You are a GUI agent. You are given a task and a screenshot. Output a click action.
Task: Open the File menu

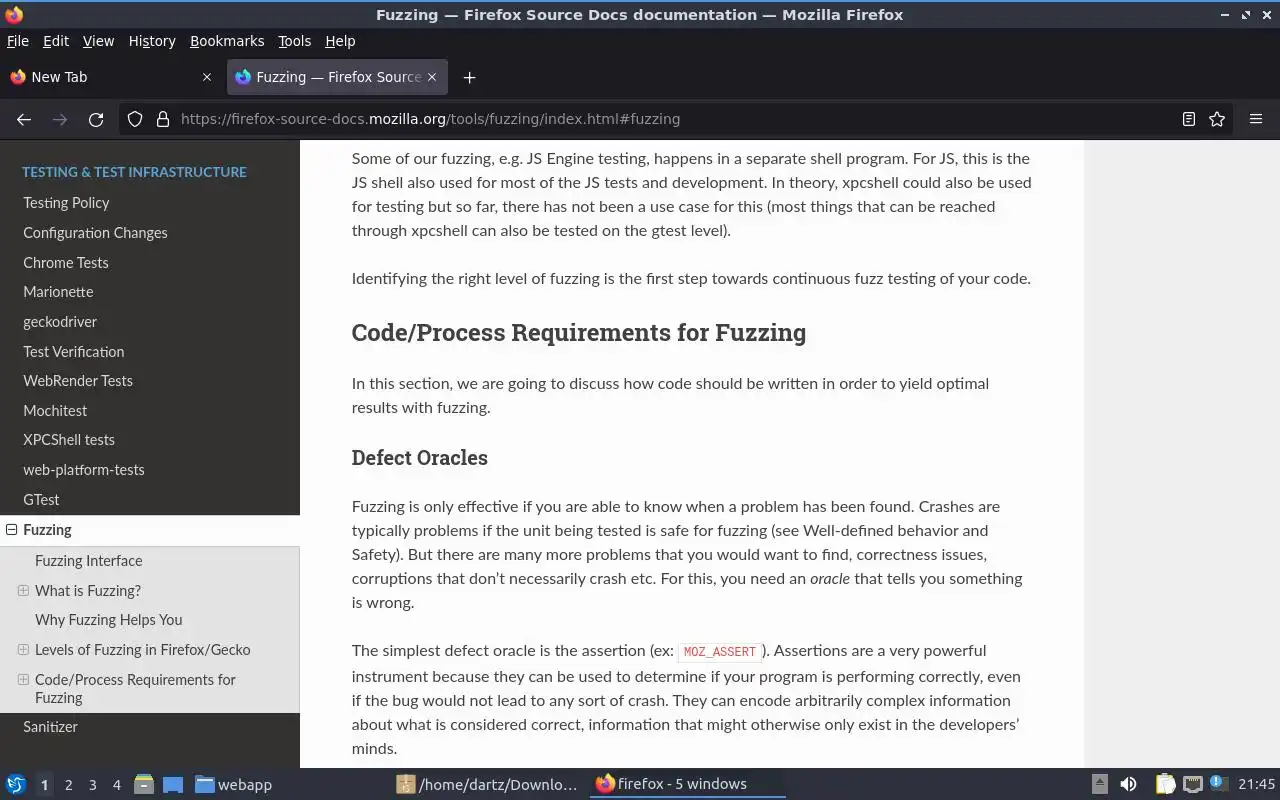point(18,41)
